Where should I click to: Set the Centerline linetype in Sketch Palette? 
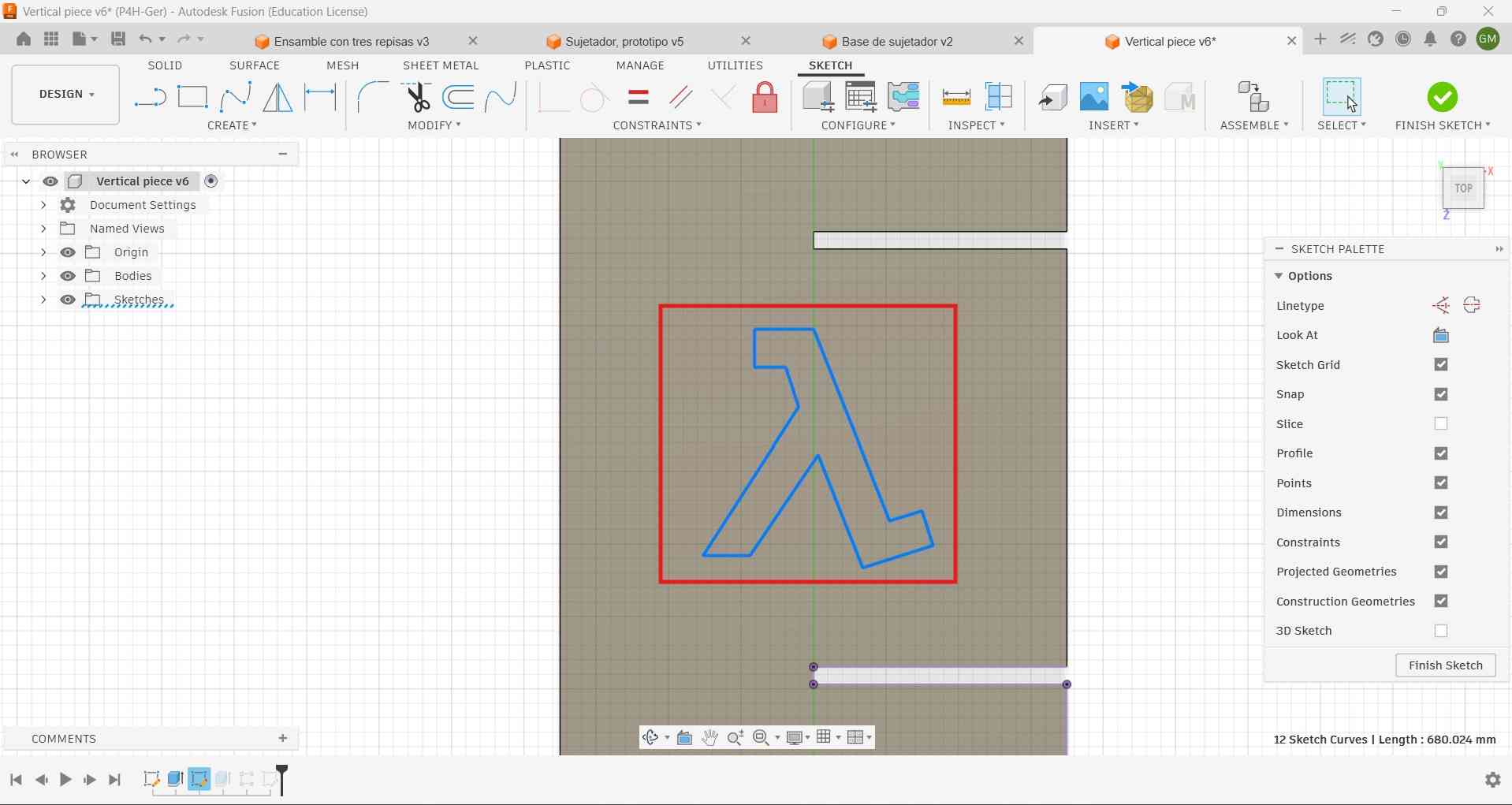pos(1472,305)
